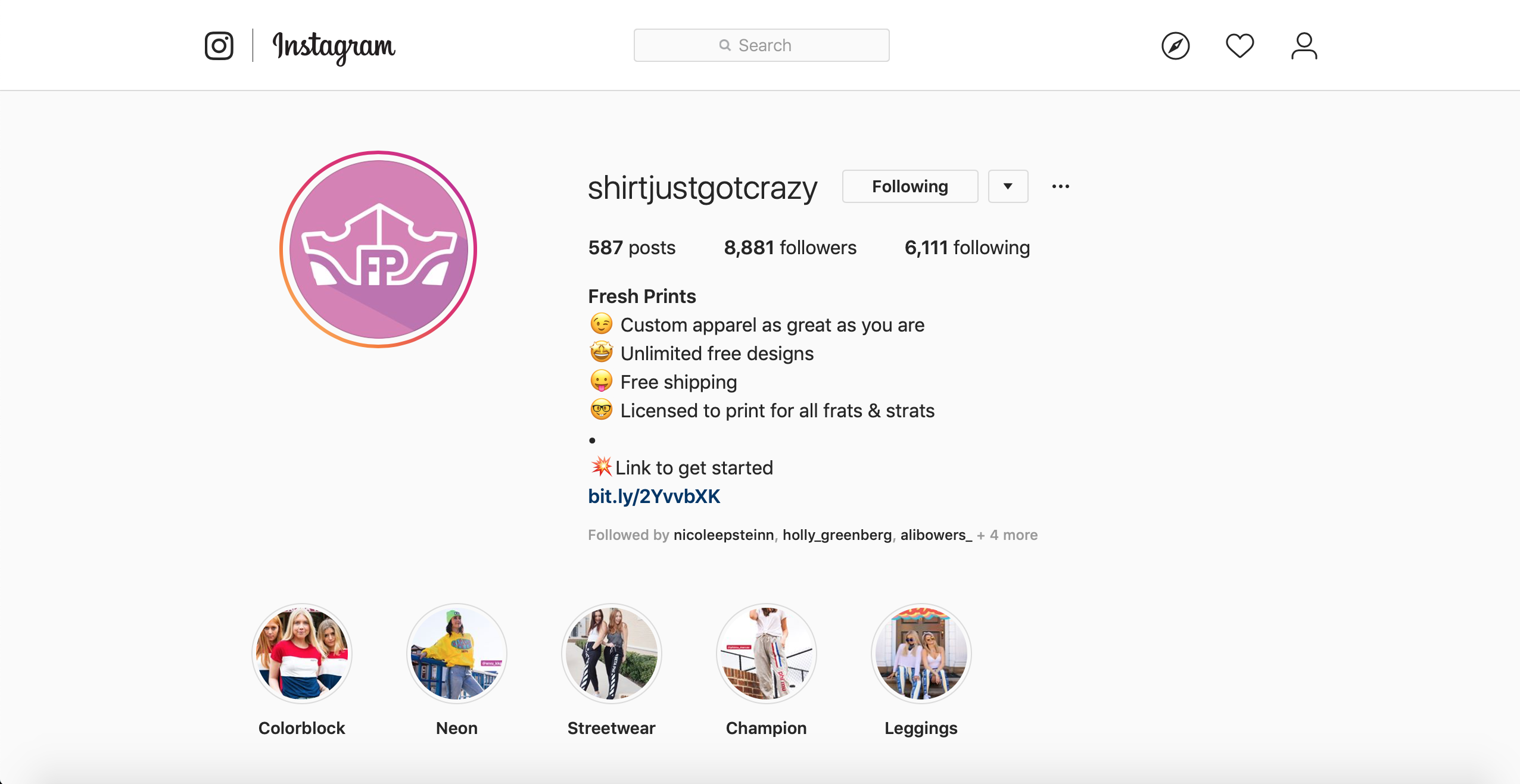The height and width of the screenshot is (784, 1520).
Task: Click the Instagram wordmark logo
Action: tap(334, 48)
